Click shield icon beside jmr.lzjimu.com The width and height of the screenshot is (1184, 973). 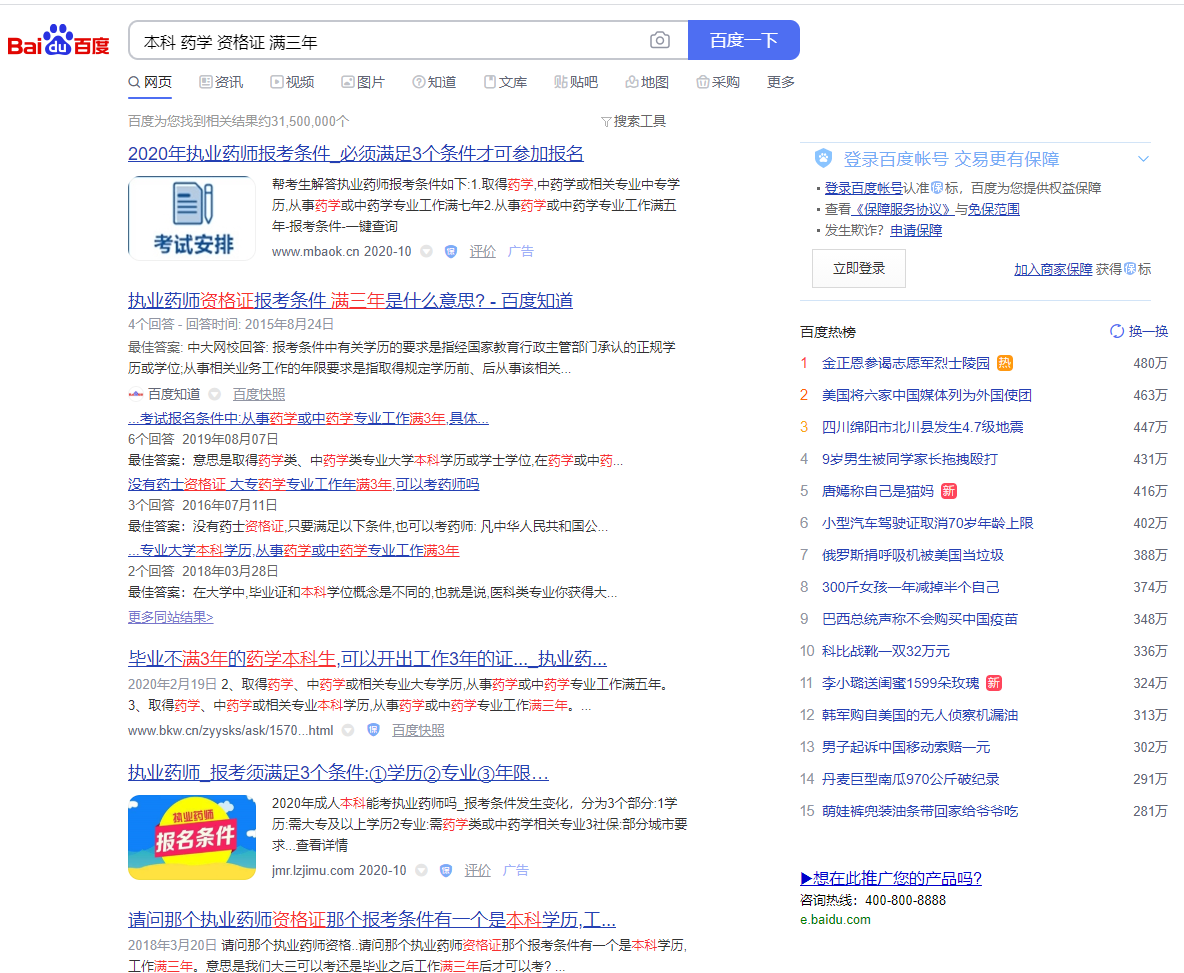pyautogui.click(x=446, y=870)
